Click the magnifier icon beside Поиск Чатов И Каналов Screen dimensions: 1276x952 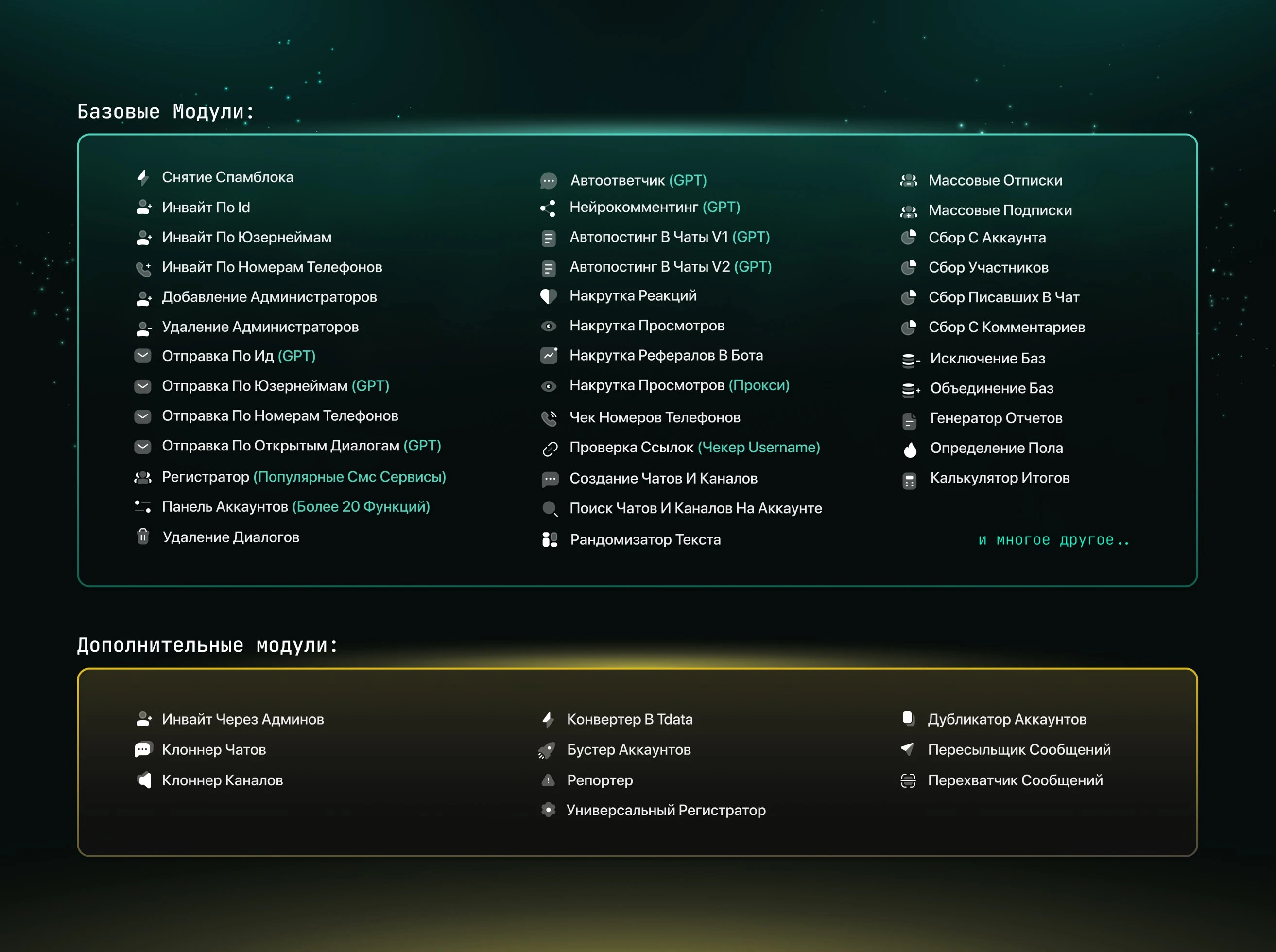[x=550, y=508]
